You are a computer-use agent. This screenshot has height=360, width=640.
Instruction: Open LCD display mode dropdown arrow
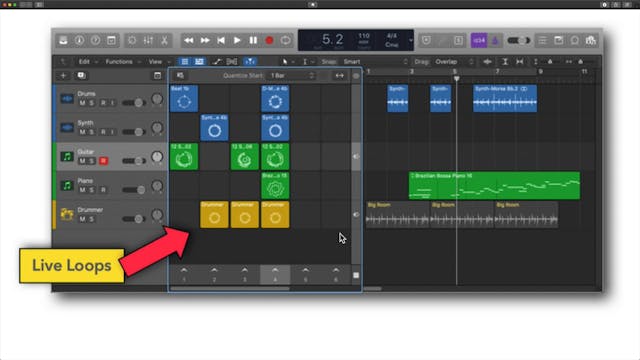[410, 40]
